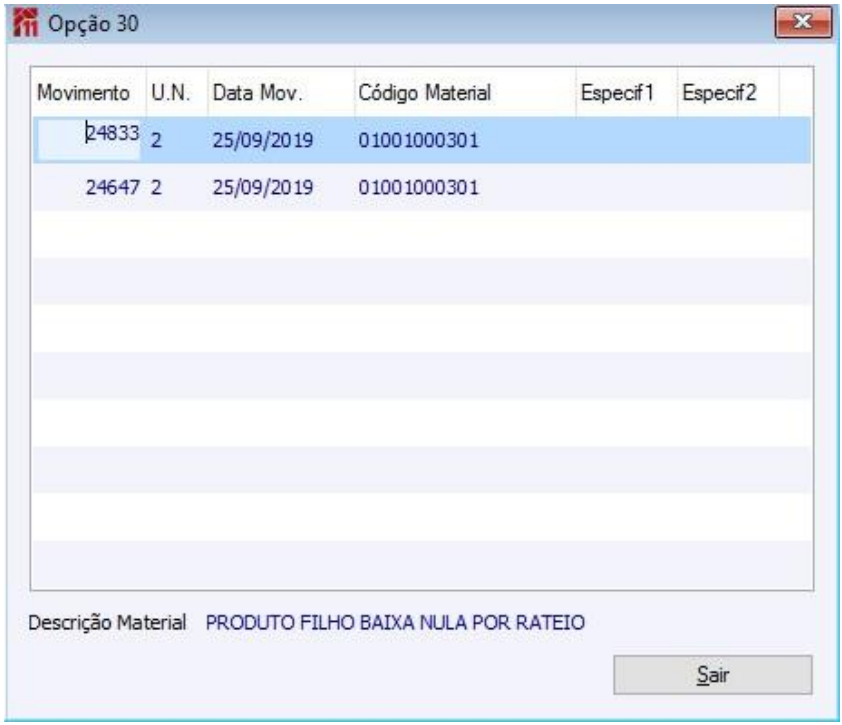
Task: Click the U.N. value in the 24833 row
Action: (156, 140)
